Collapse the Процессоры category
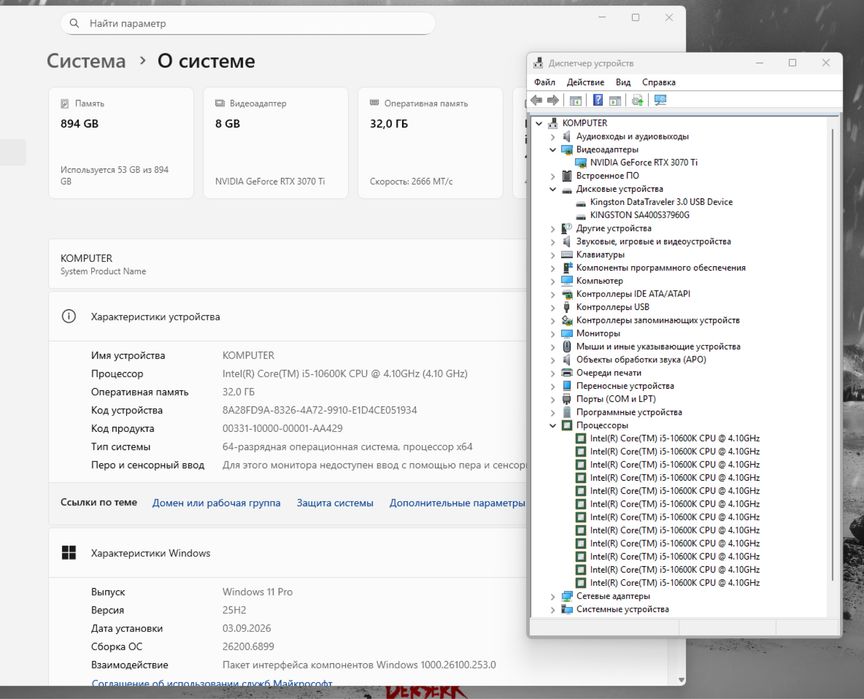Viewport: 864px width, 699px height. [553, 425]
